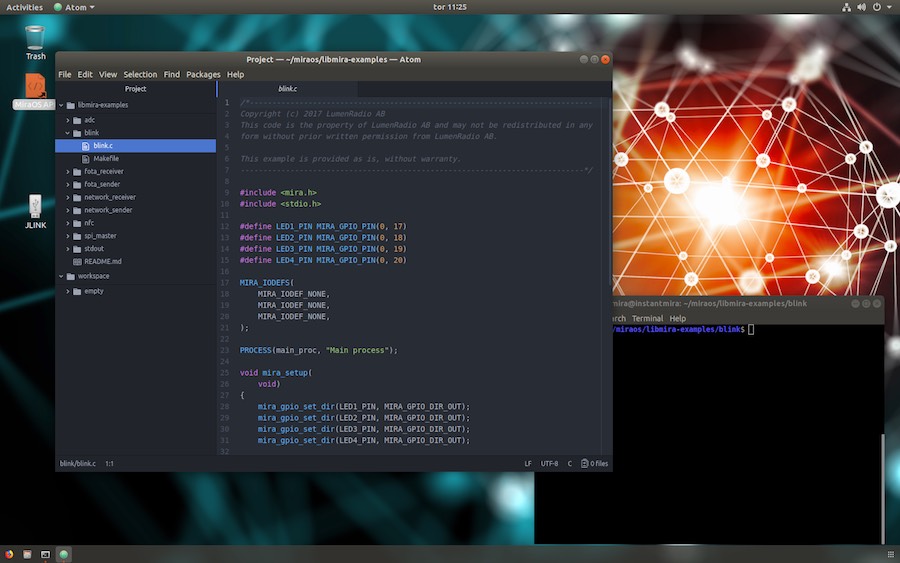Expand the network_receiver folder
The width and height of the screenshot is (900, 563).
[68, 197]
